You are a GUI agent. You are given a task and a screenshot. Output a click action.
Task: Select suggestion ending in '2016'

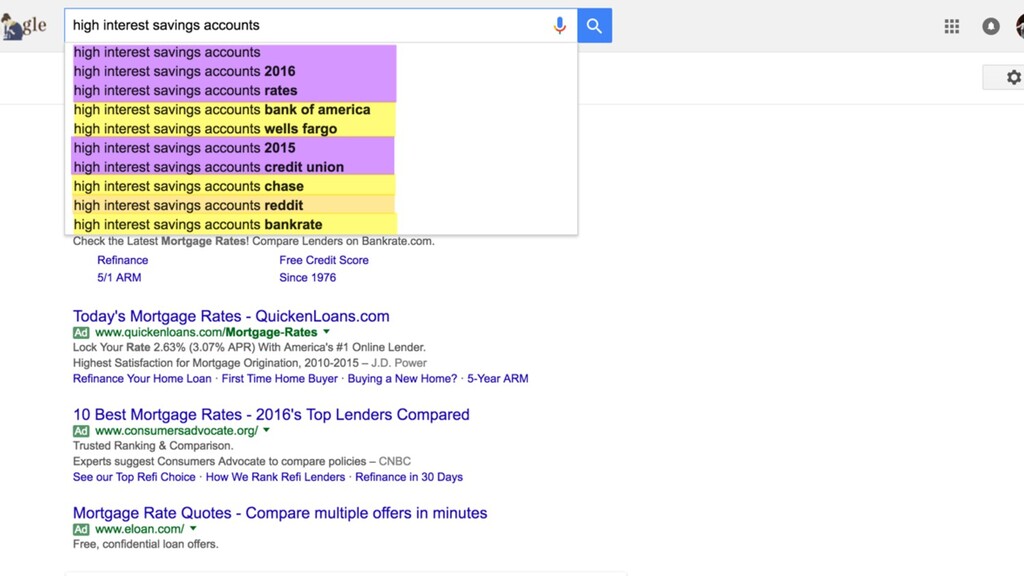(321, 71)
